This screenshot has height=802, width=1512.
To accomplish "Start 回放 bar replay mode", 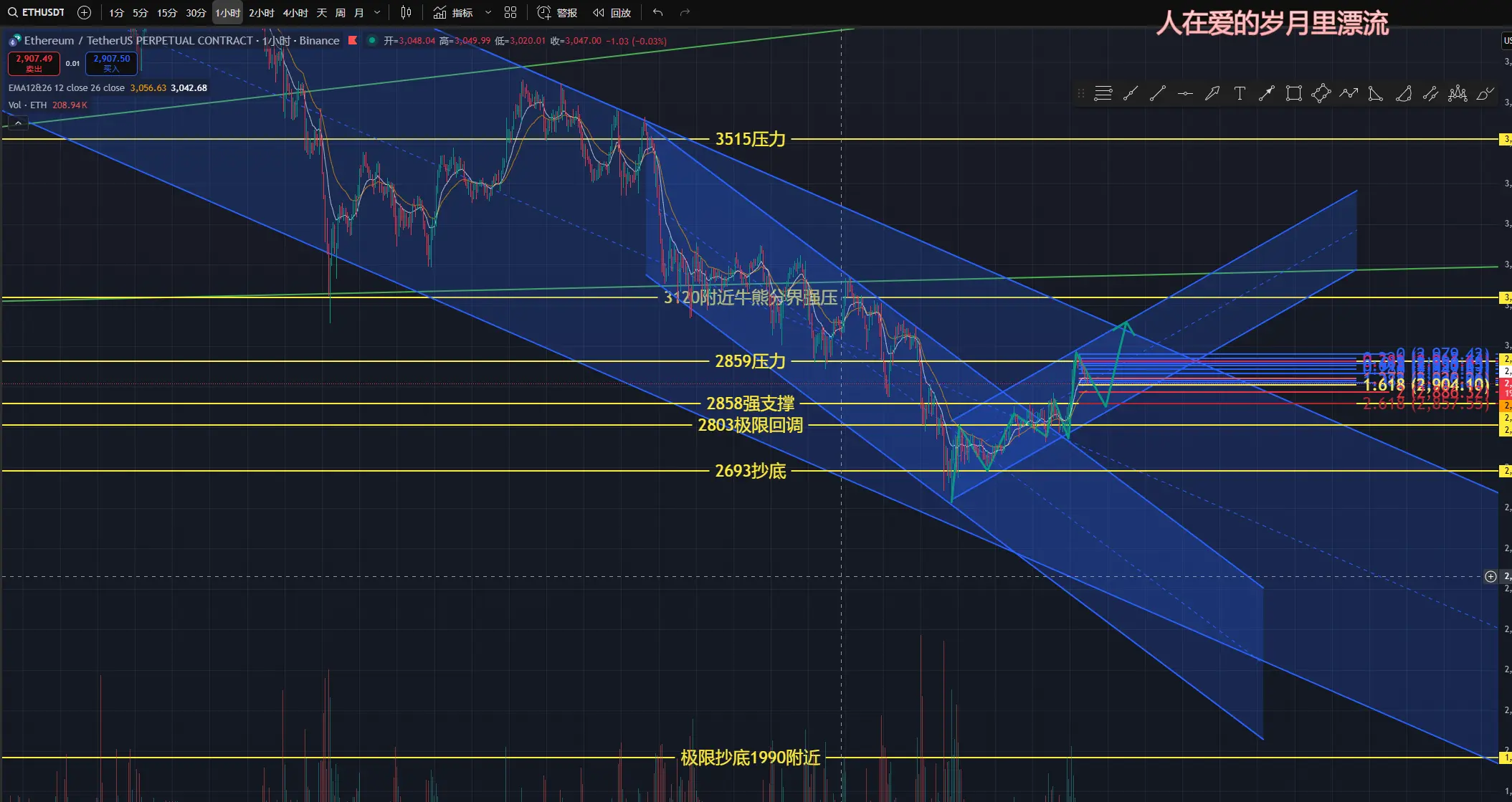I will click(x=612, y=12).
